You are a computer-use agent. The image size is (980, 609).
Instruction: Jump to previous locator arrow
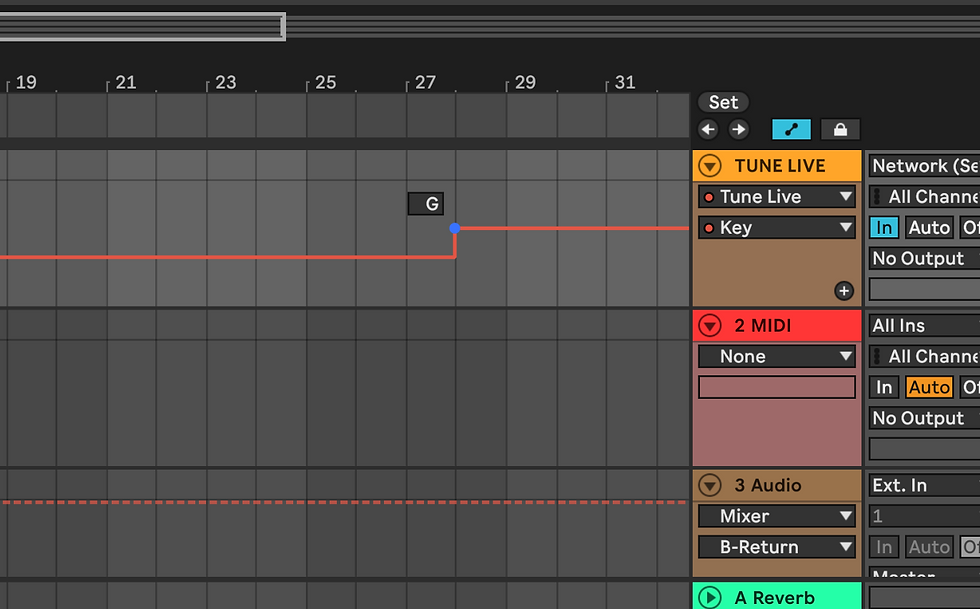(708, 129)
